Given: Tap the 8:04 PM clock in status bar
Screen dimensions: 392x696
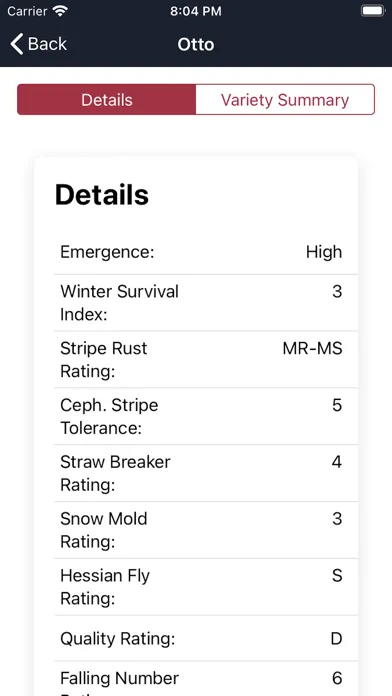Looking at the screenshot, I should point(196,11).
